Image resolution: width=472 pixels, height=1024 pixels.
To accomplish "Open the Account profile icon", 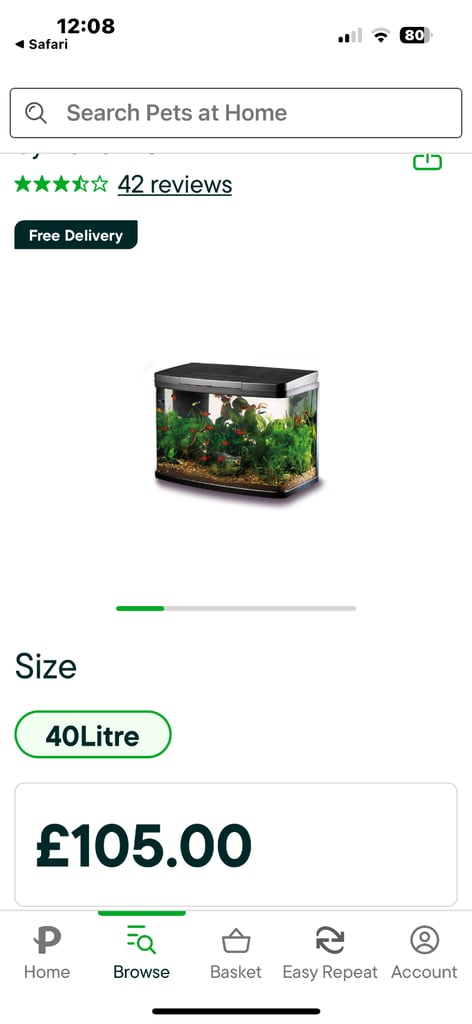I will tap(424, 940).
